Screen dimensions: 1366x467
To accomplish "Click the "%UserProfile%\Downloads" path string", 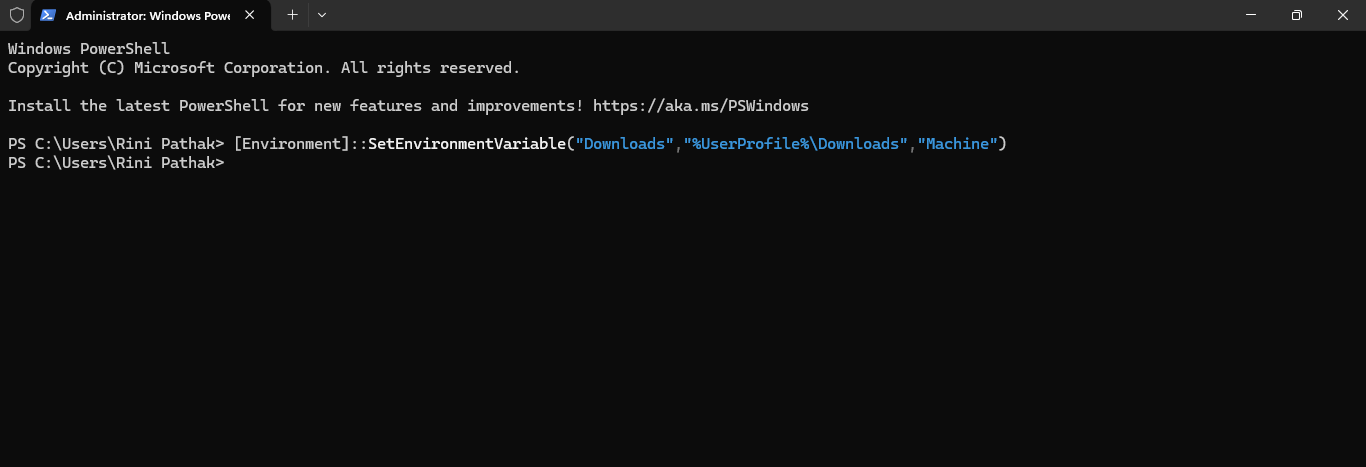I will (795, 144).
